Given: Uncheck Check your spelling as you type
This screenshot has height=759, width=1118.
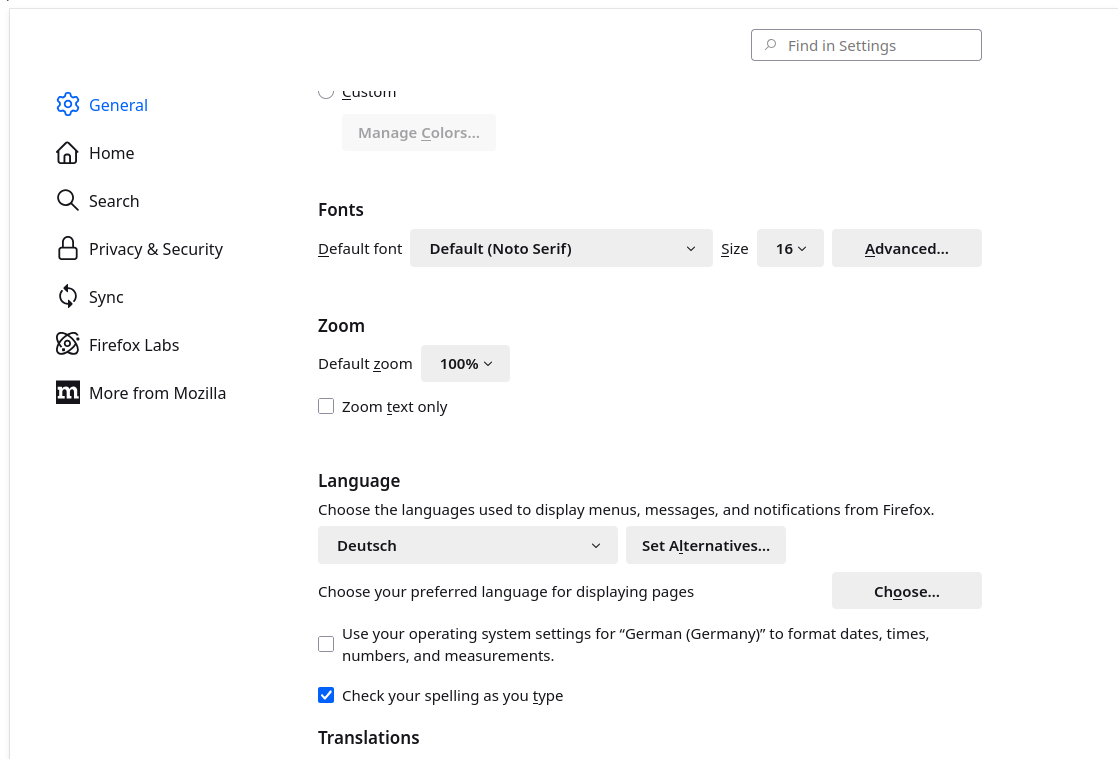Looking at the screenshot, I should coord(326,695).
